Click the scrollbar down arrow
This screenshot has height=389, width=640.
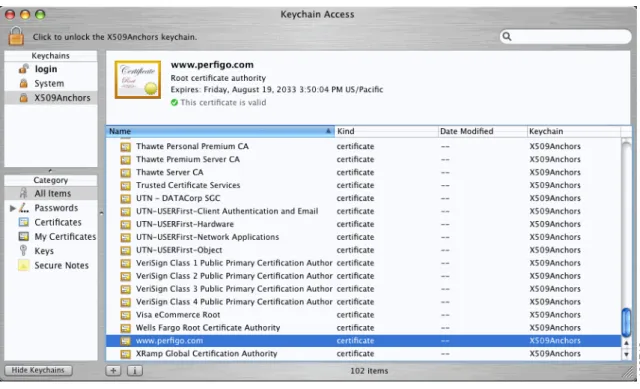tap(626, 354)
